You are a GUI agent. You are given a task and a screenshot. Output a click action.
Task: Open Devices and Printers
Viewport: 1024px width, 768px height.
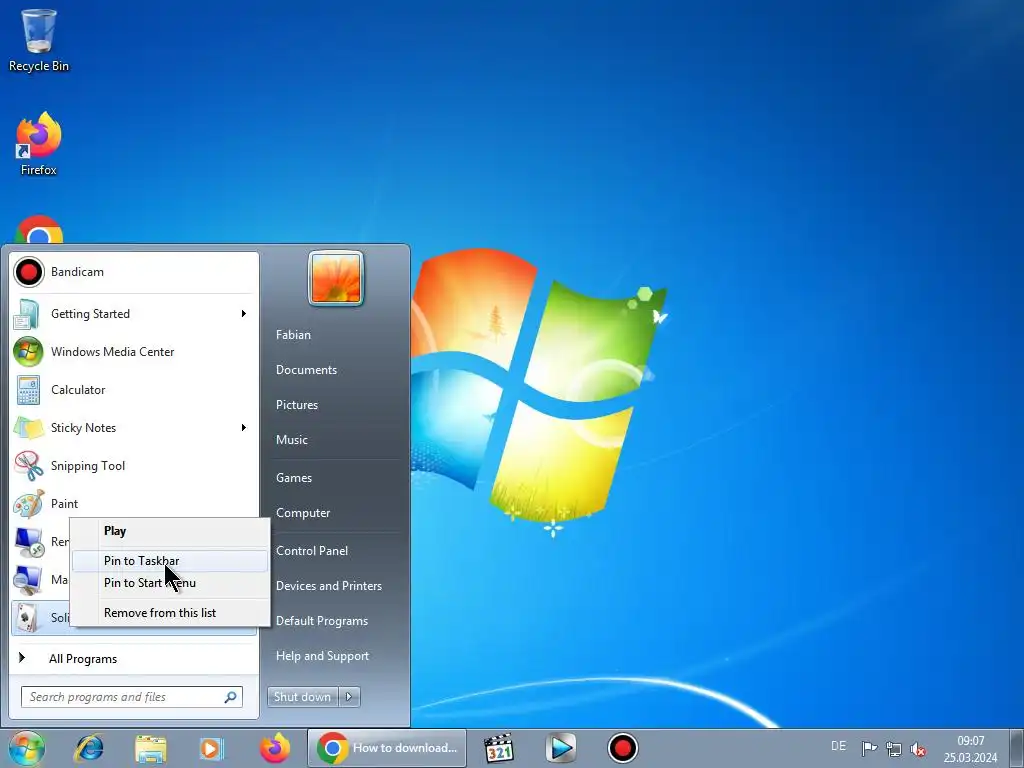[x=329, y=586]
